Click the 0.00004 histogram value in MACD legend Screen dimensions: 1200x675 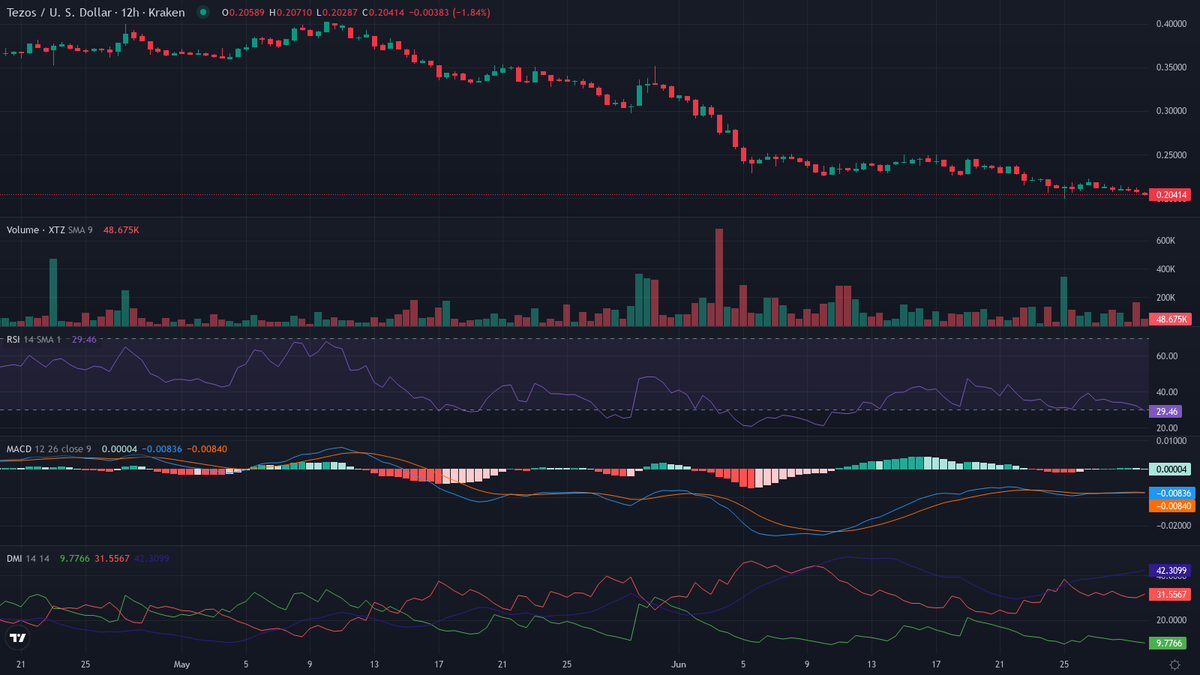(x=119, y=449)
